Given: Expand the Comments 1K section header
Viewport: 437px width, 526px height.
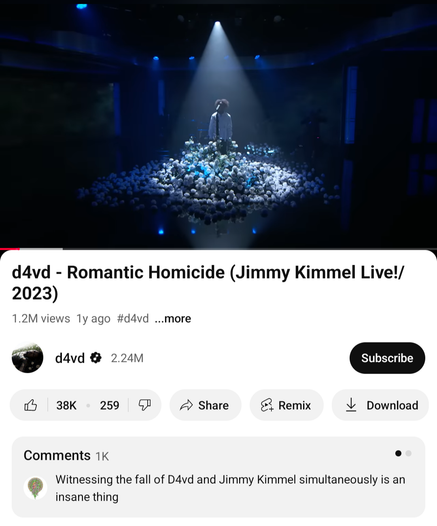Looking at the screenshot, I should click(x=66, y=456).
